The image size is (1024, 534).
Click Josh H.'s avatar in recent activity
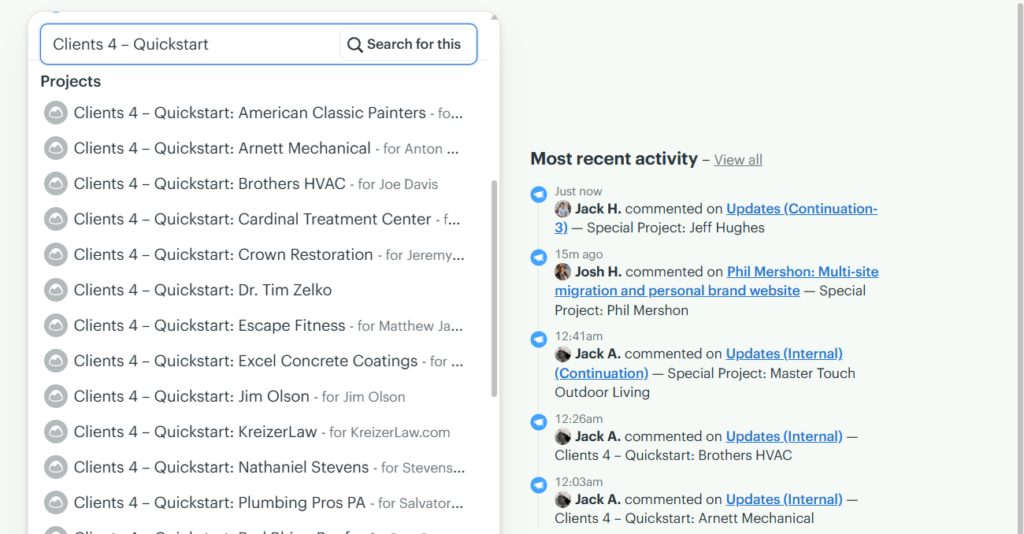[x=562, y=272]
